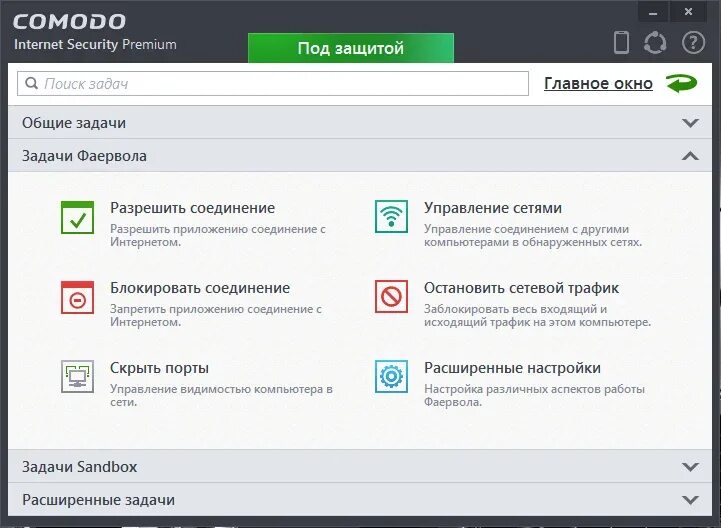Expand the Расширенные задачи section chevron
Viewport: 721px width, 528px height.
point(690,500)
